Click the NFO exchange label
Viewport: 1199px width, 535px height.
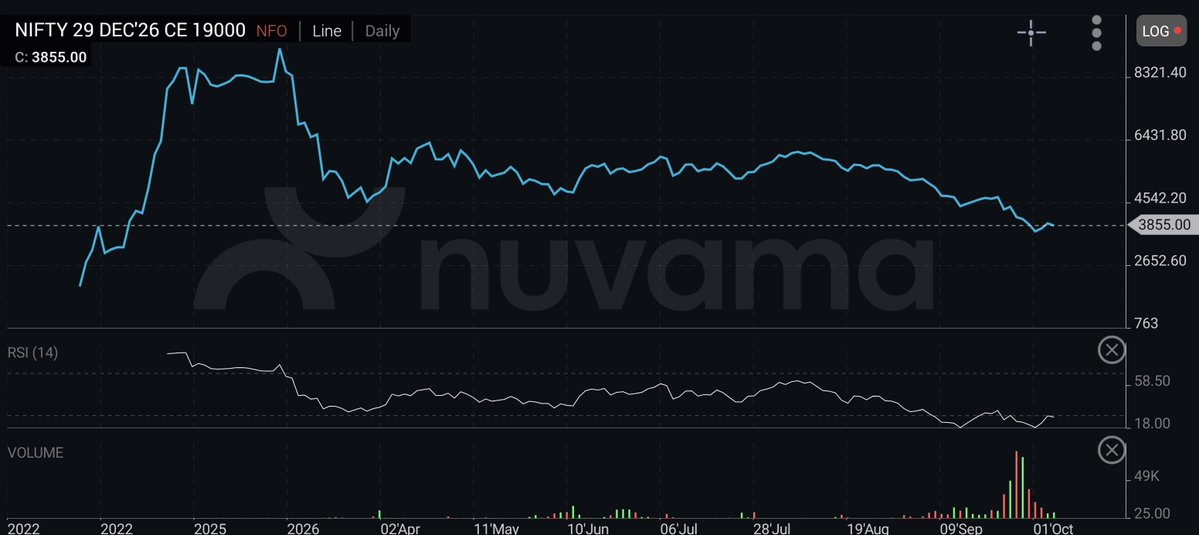271,31
